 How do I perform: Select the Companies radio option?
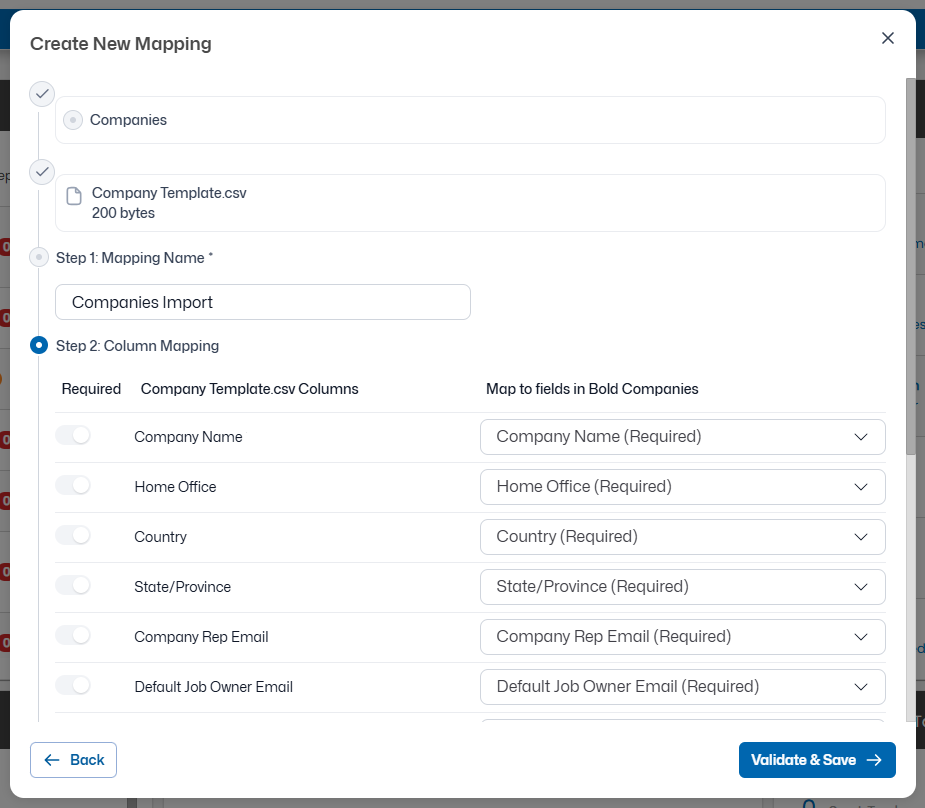click(x=73, y=120)
